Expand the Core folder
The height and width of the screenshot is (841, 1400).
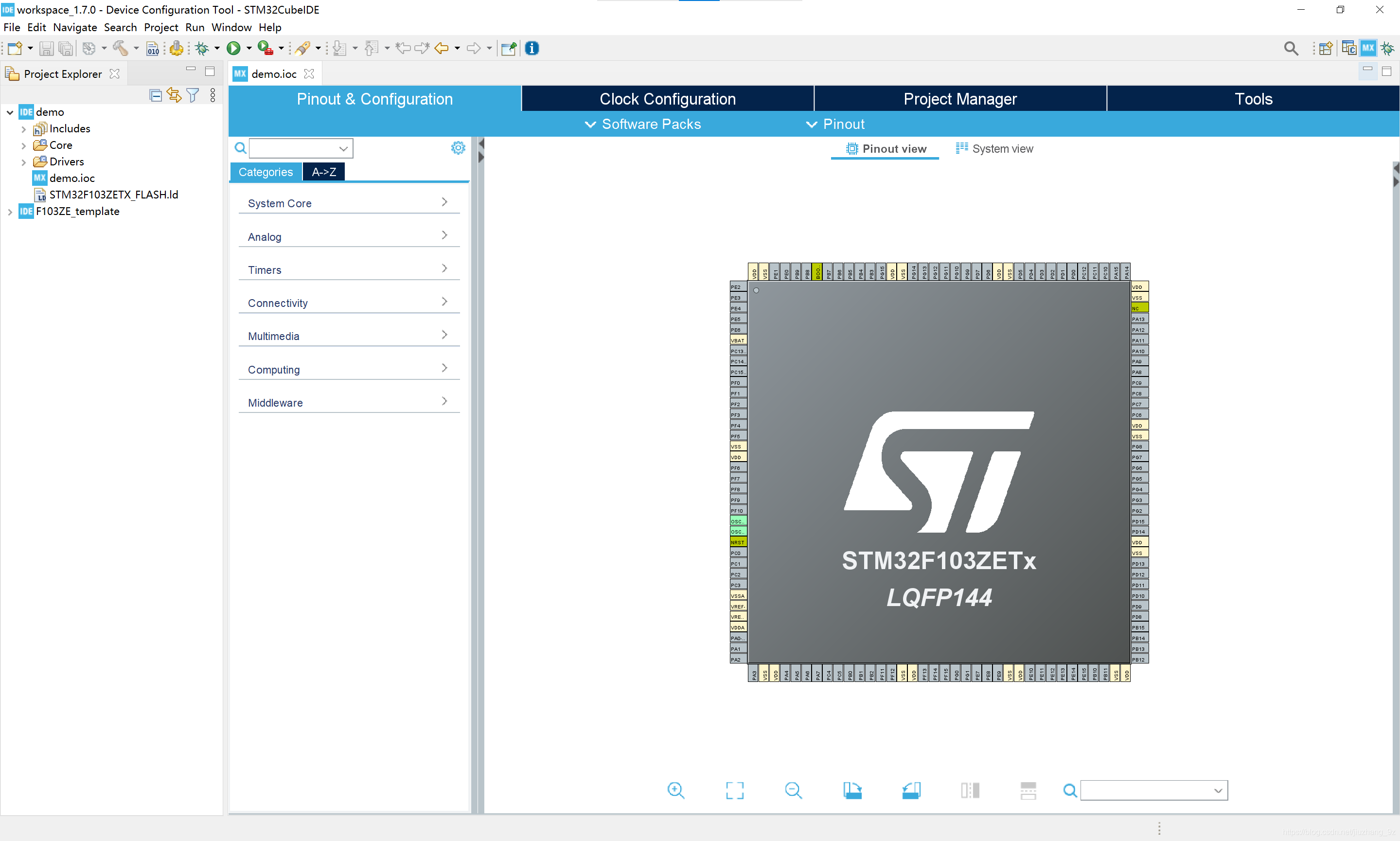point(24,145)
